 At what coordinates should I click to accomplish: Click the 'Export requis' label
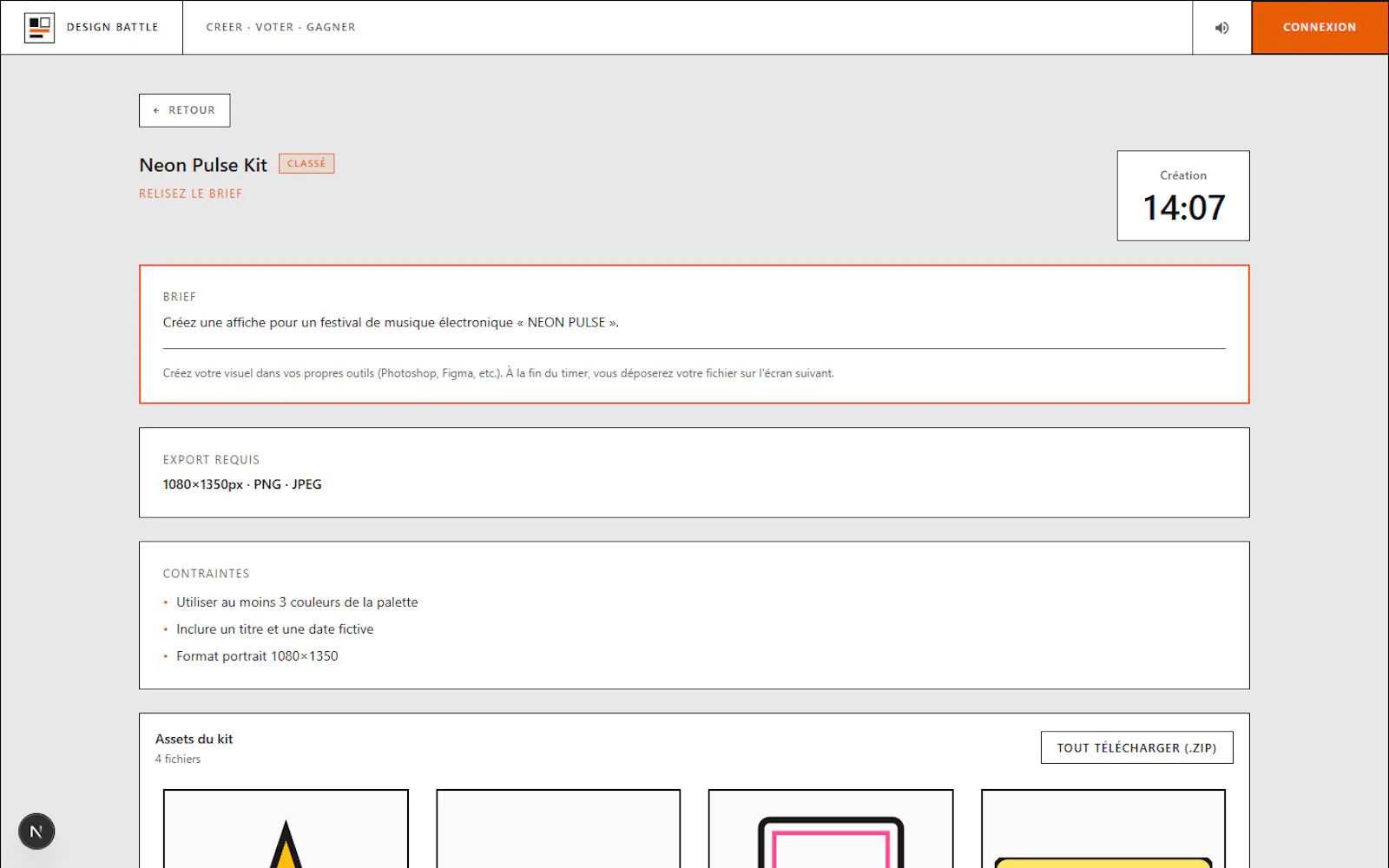coord(211,460)
